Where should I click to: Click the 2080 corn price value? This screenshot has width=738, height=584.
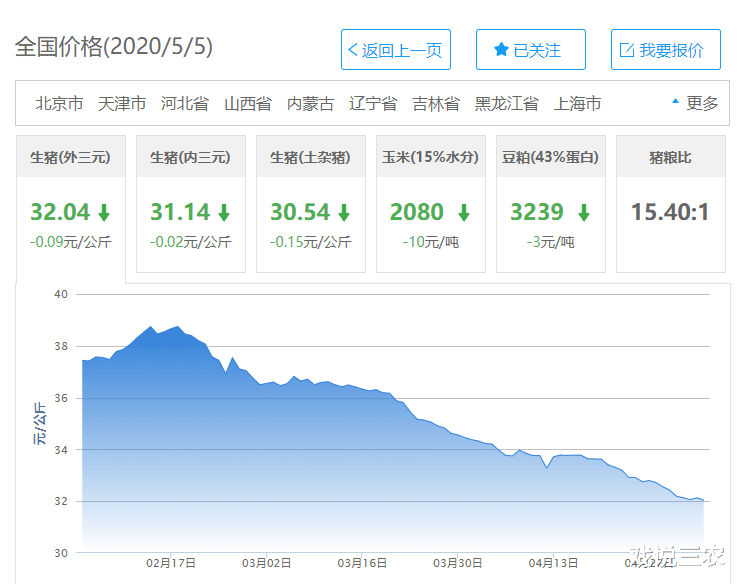(417, 212)
